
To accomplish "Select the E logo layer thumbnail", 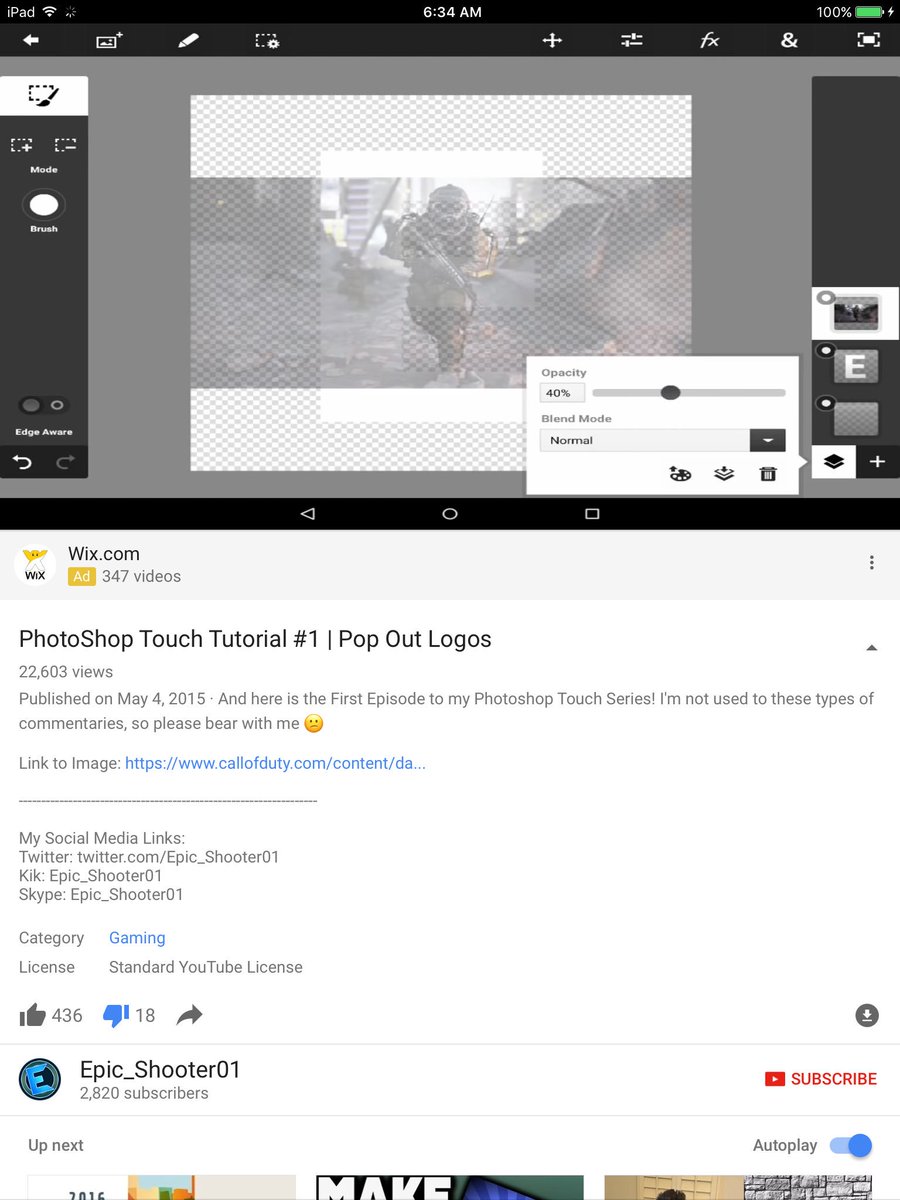I will 856,367.
